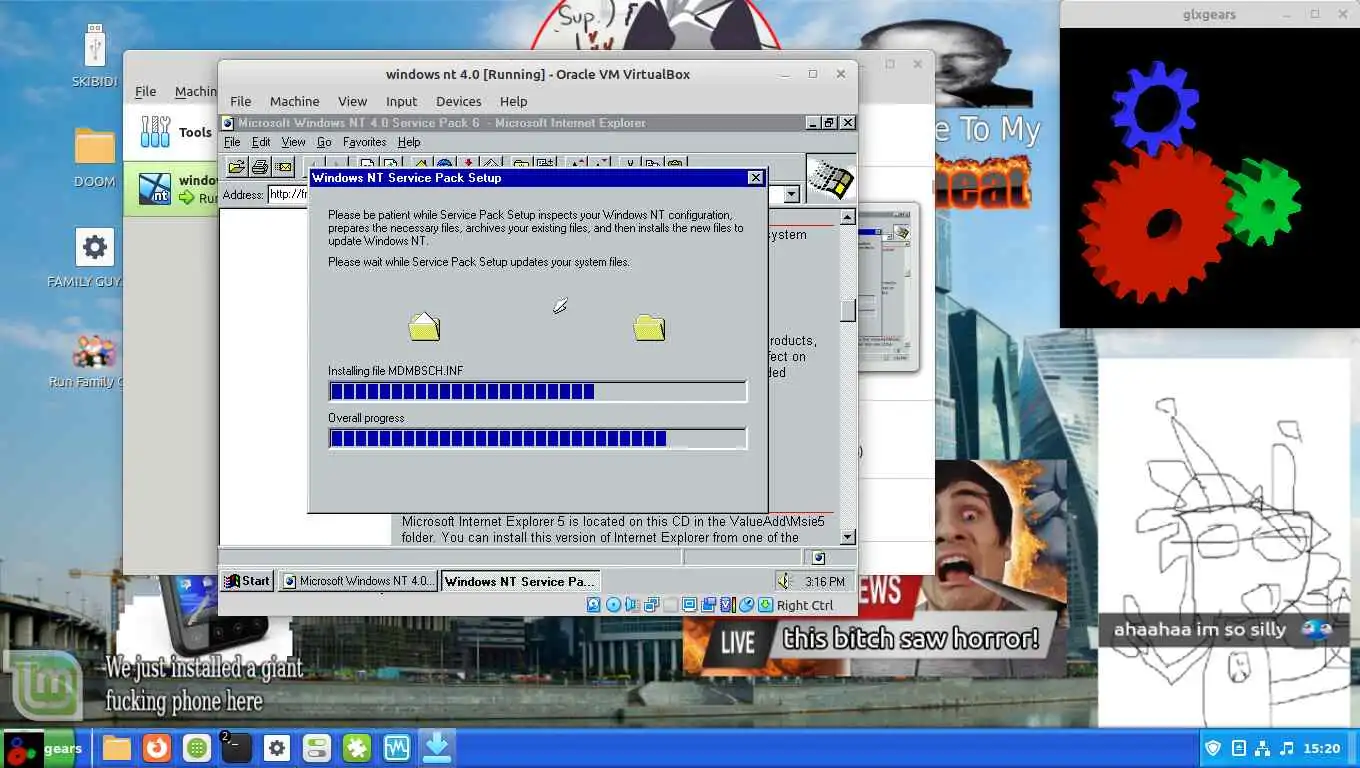Click the glxgears window title bar
Image resolution: width=1360 pixels, height=768 pixels.
1209,14
